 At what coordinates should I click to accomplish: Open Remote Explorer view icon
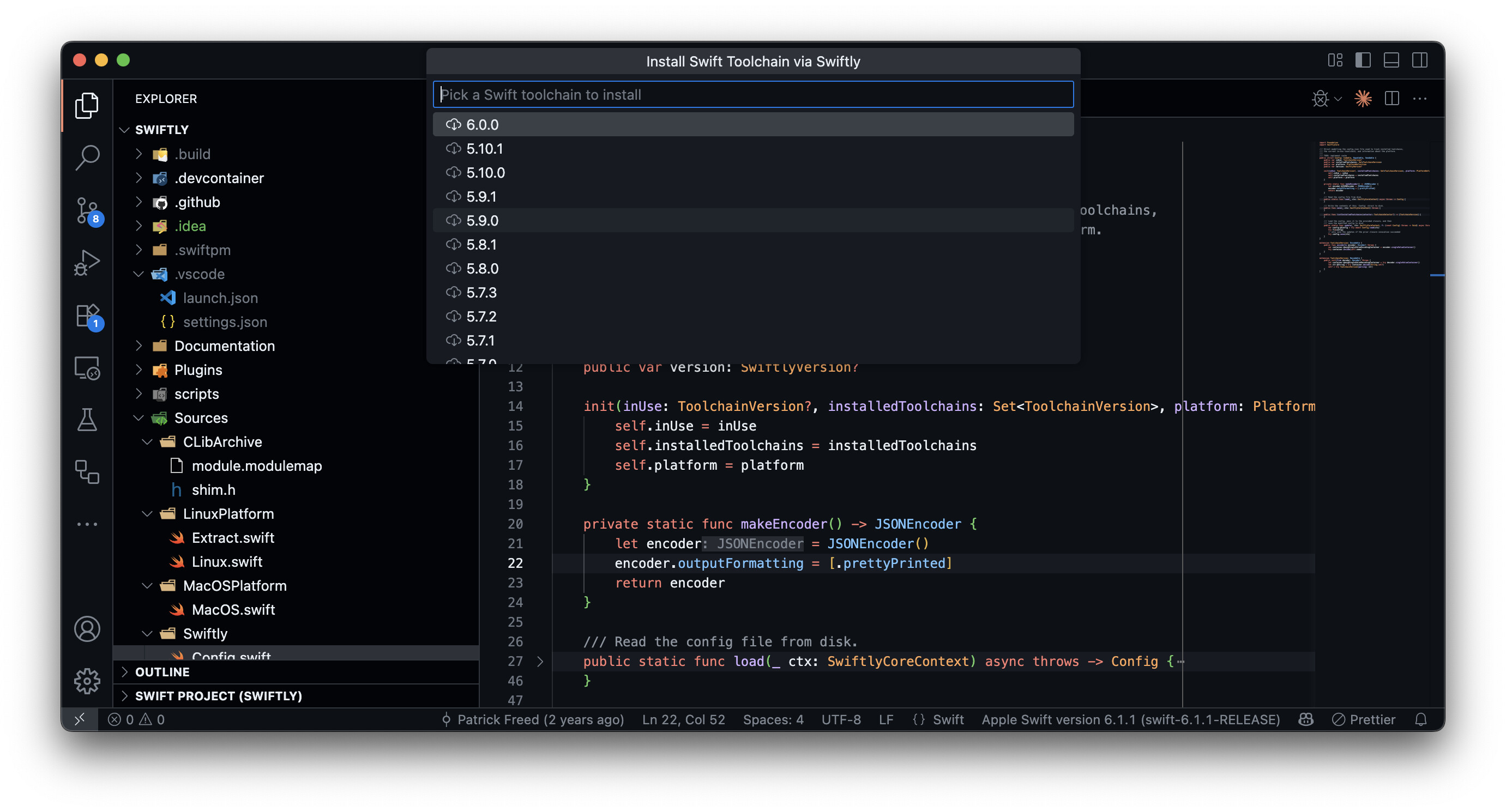coord(87,368)
